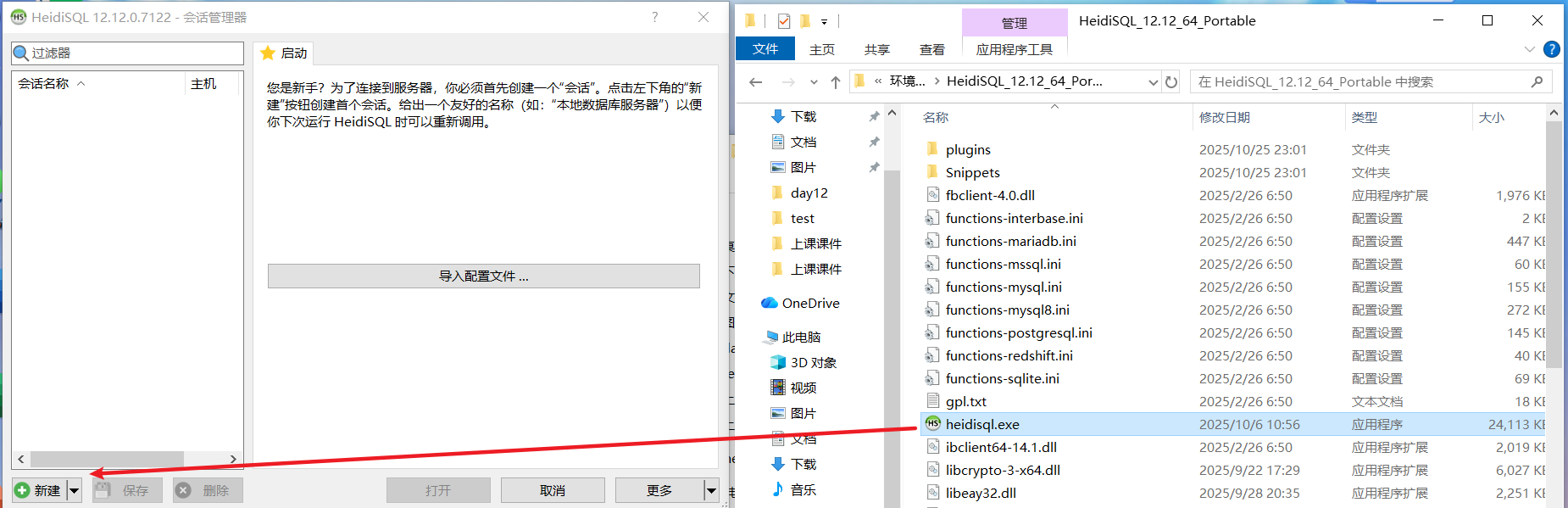The width and height of the screenshot is (1568, 508).
Task: Sort by Host column header
Action: [212, 83]
